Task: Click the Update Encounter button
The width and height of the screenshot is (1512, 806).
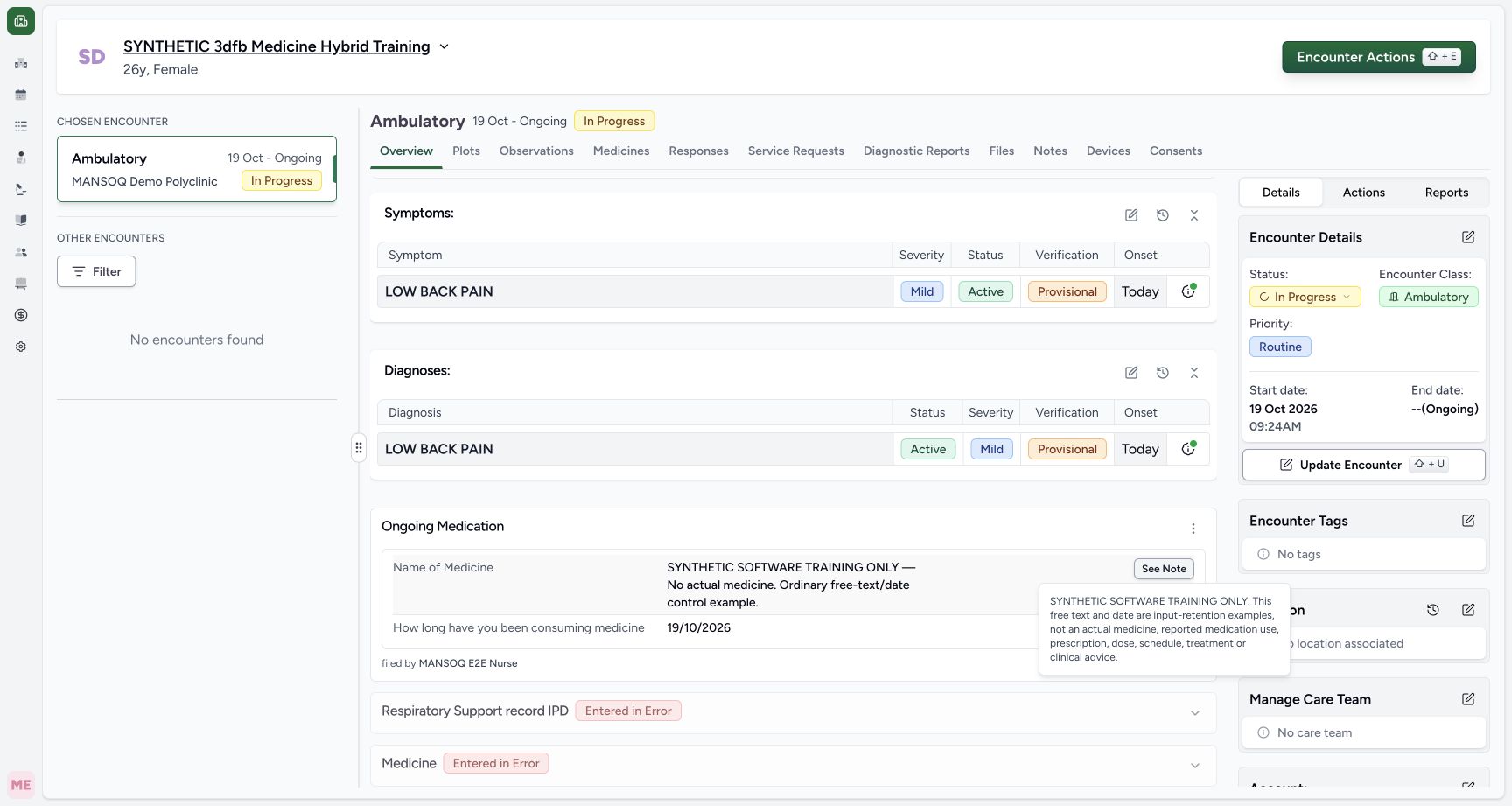Action: [1364, 465]
